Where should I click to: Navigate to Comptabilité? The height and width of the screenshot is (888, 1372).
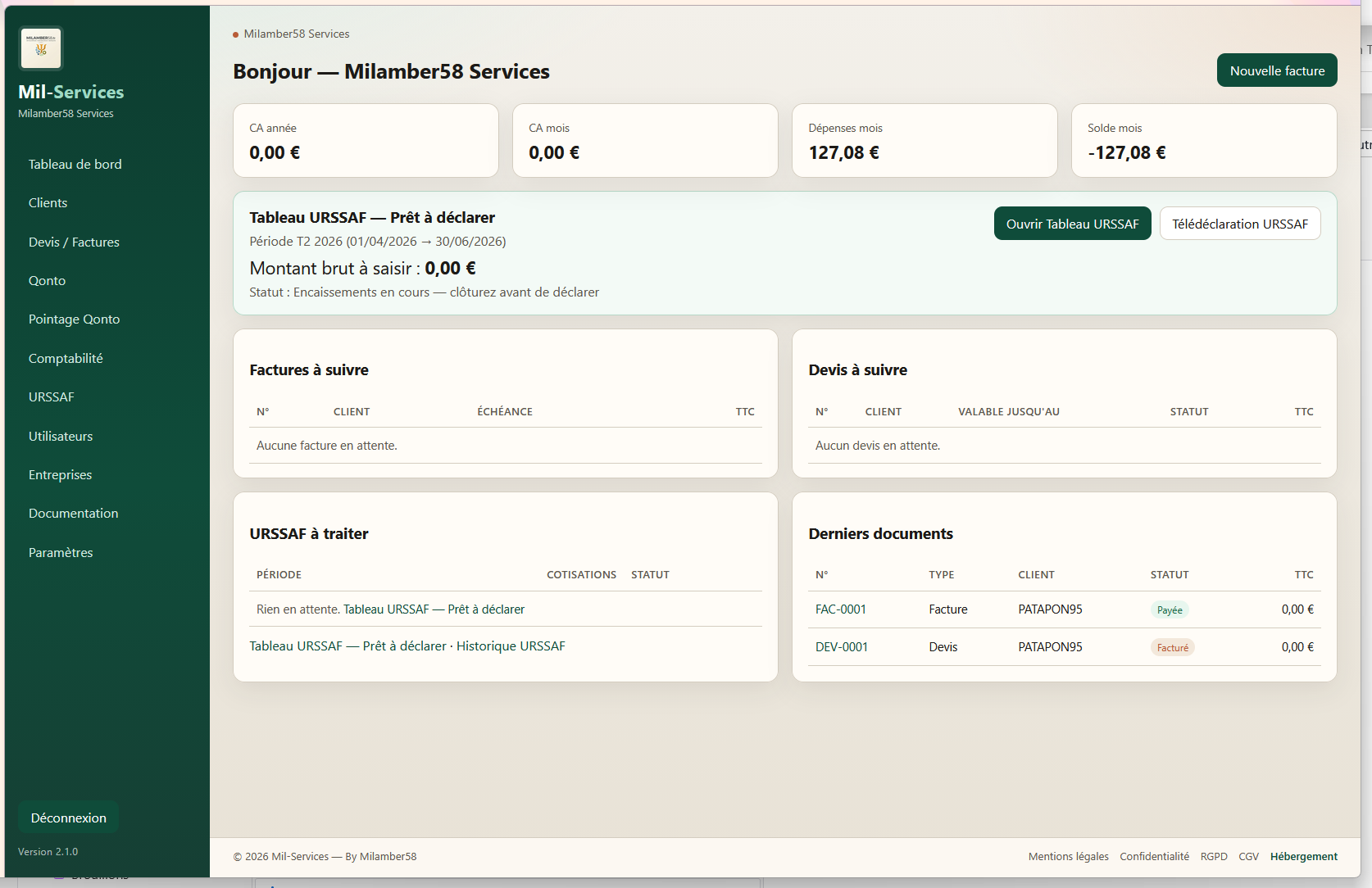[66, 359]
